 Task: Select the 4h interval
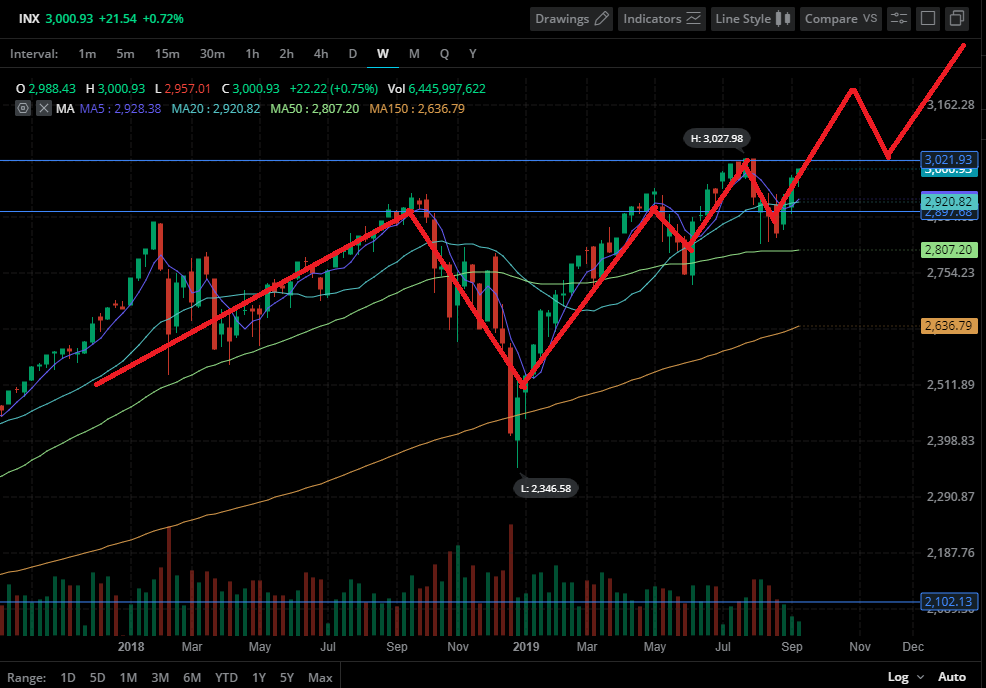click(x=321, y=54)
